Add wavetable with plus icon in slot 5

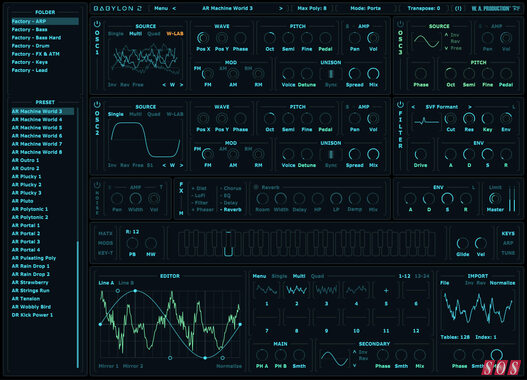point(386,290)
